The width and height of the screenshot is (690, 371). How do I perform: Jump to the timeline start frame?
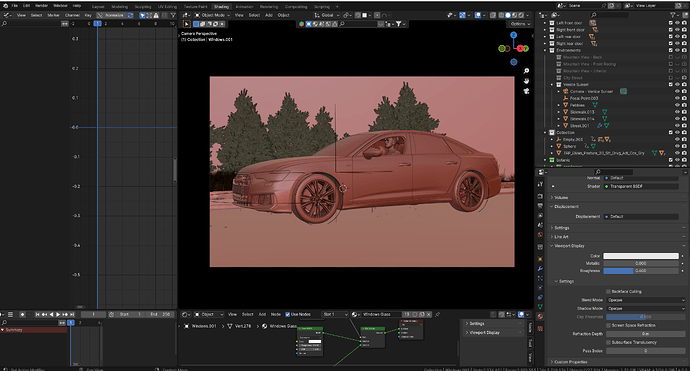(x=37, y=315)
